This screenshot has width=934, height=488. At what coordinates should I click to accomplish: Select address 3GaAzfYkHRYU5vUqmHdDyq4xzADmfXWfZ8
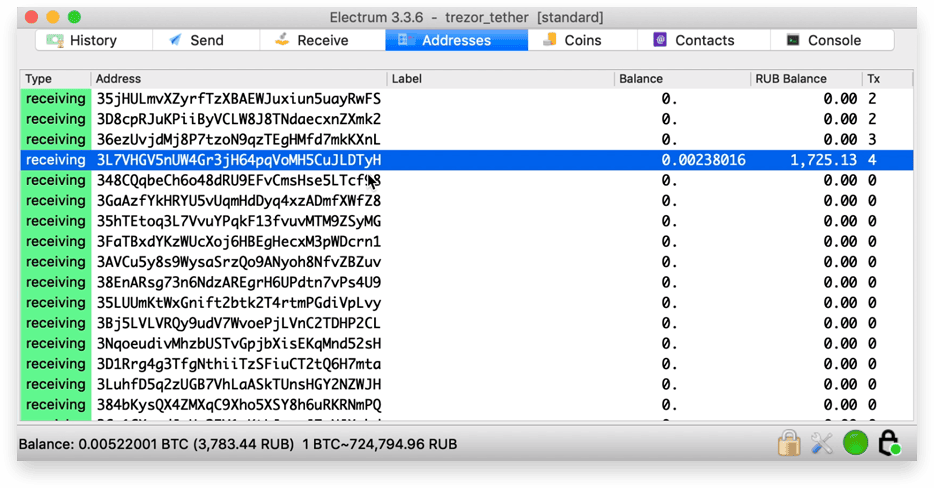[x=238, y=201]
